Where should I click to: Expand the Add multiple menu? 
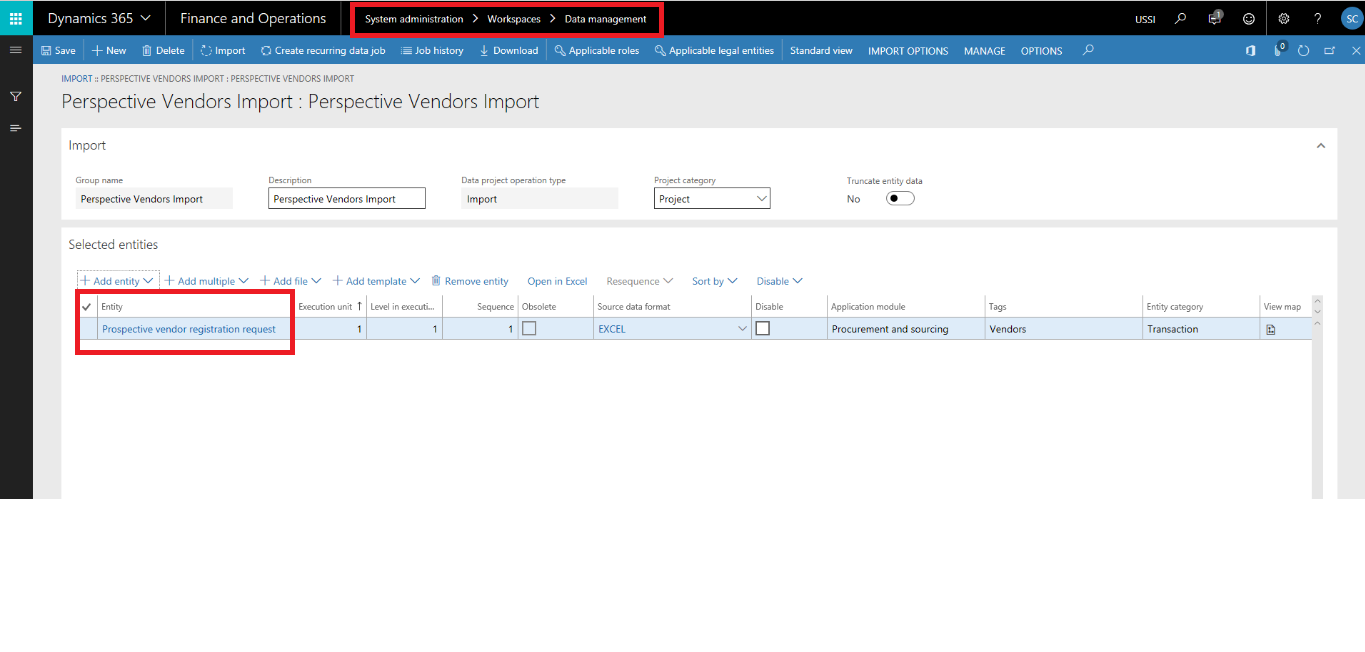[x=206, y=281]
